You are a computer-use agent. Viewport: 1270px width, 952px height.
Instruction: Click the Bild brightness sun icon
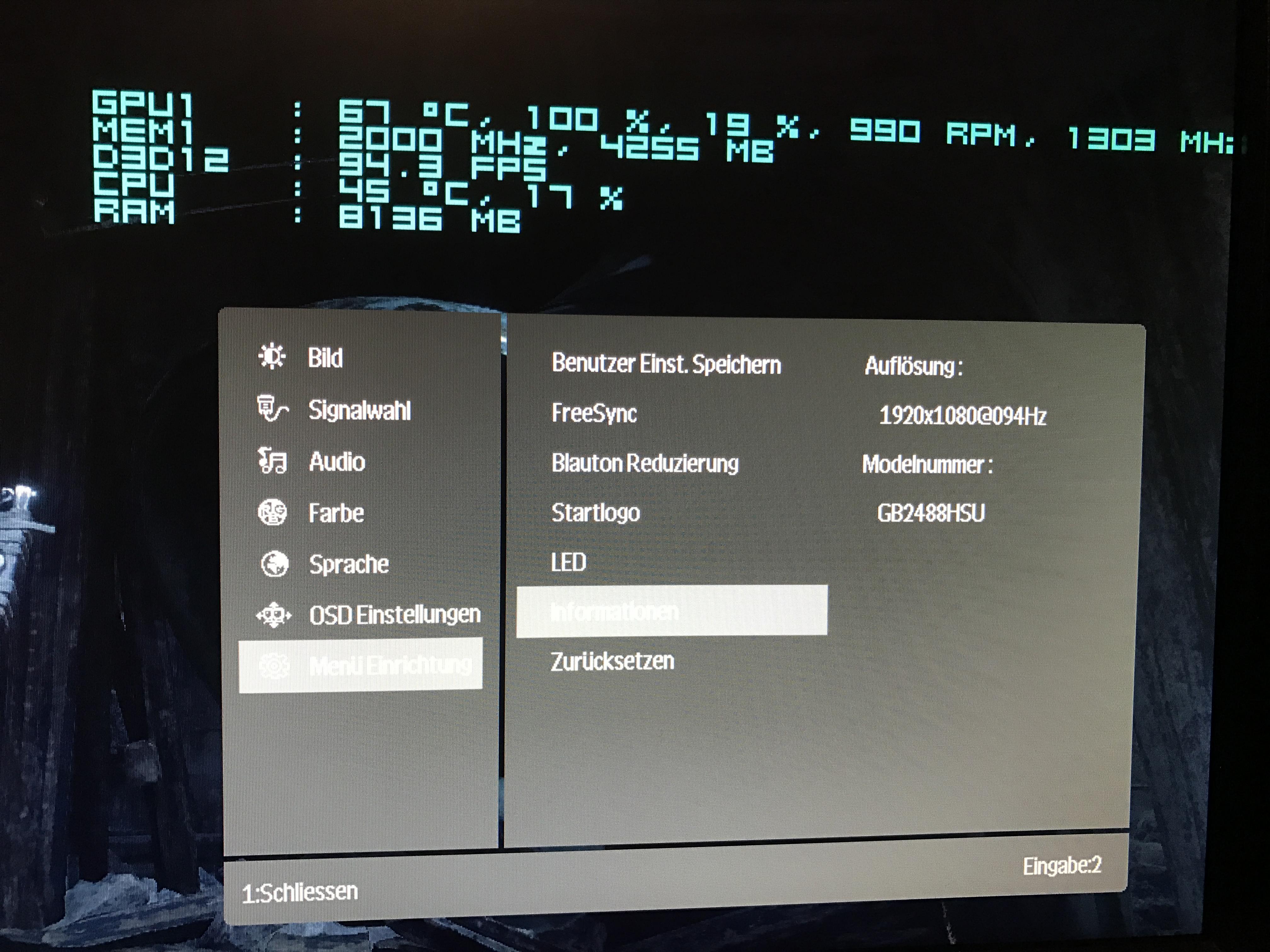pyautogui.click(x=272, y=356)
